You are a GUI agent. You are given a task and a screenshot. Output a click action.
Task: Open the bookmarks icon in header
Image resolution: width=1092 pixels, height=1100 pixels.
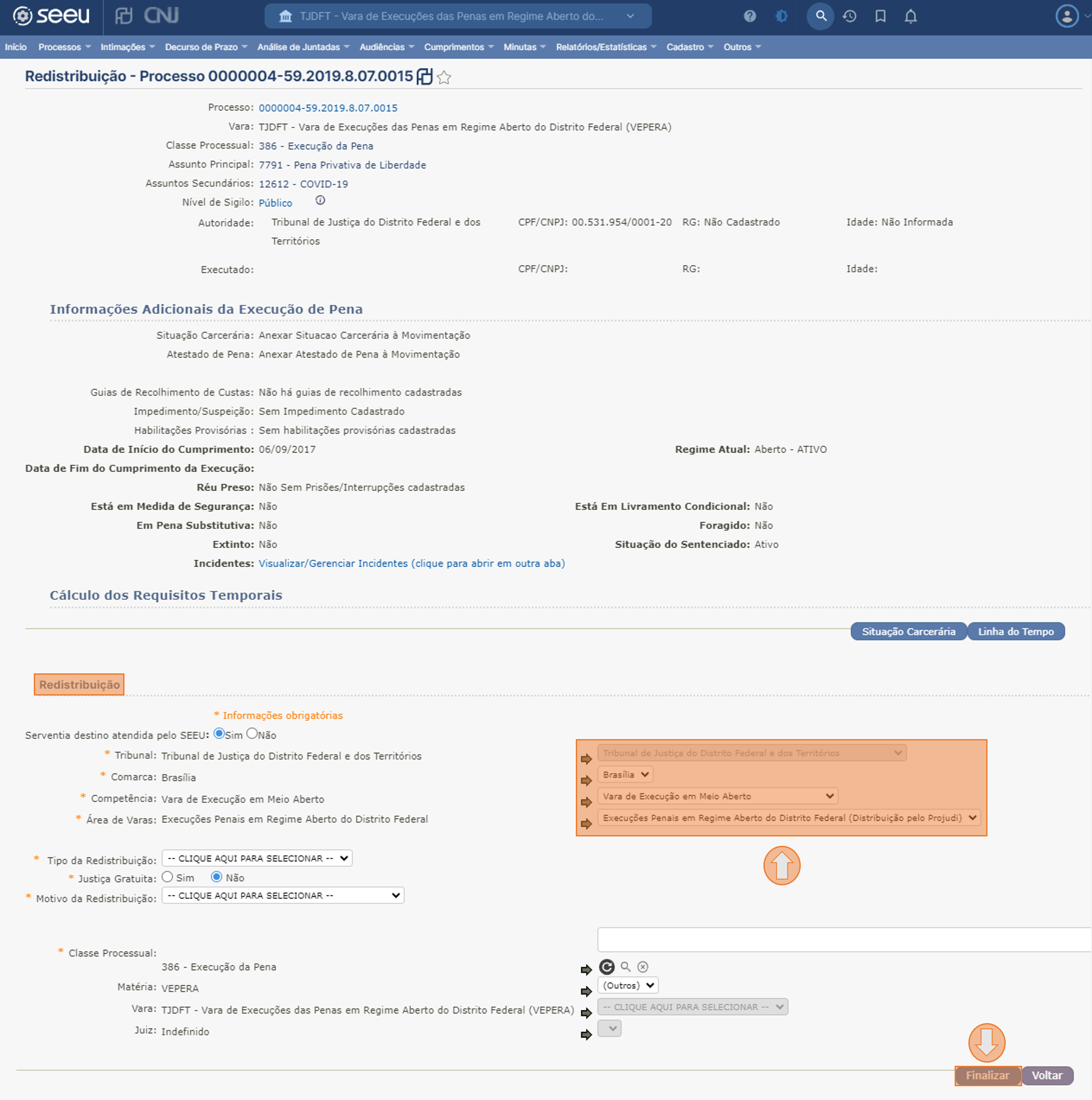pos(880,16)
